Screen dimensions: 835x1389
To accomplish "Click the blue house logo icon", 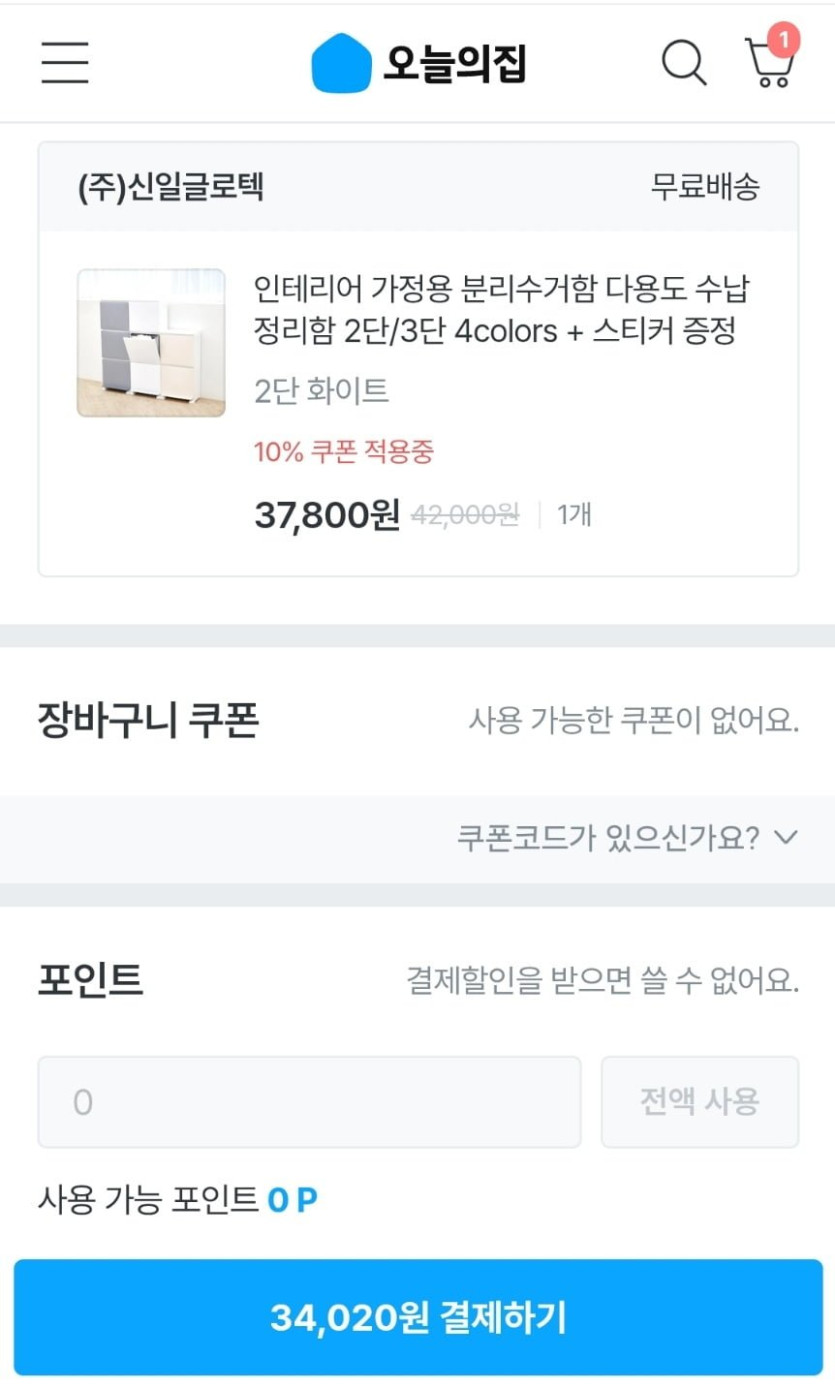I will click(341, 63).
